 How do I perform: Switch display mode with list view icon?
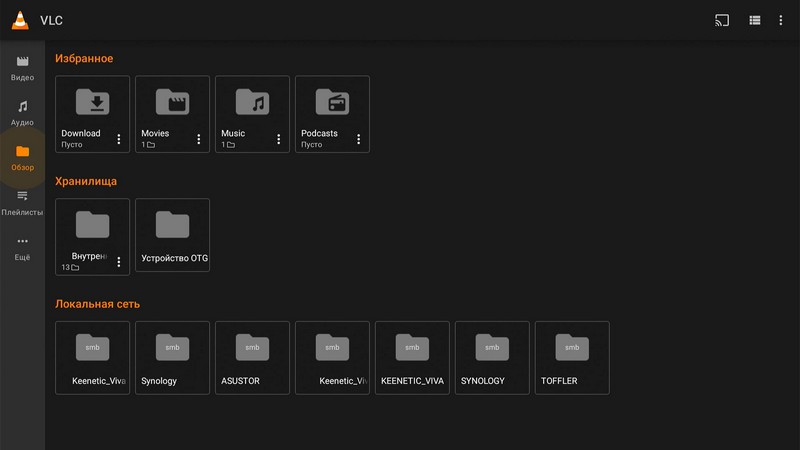point(755,20)
